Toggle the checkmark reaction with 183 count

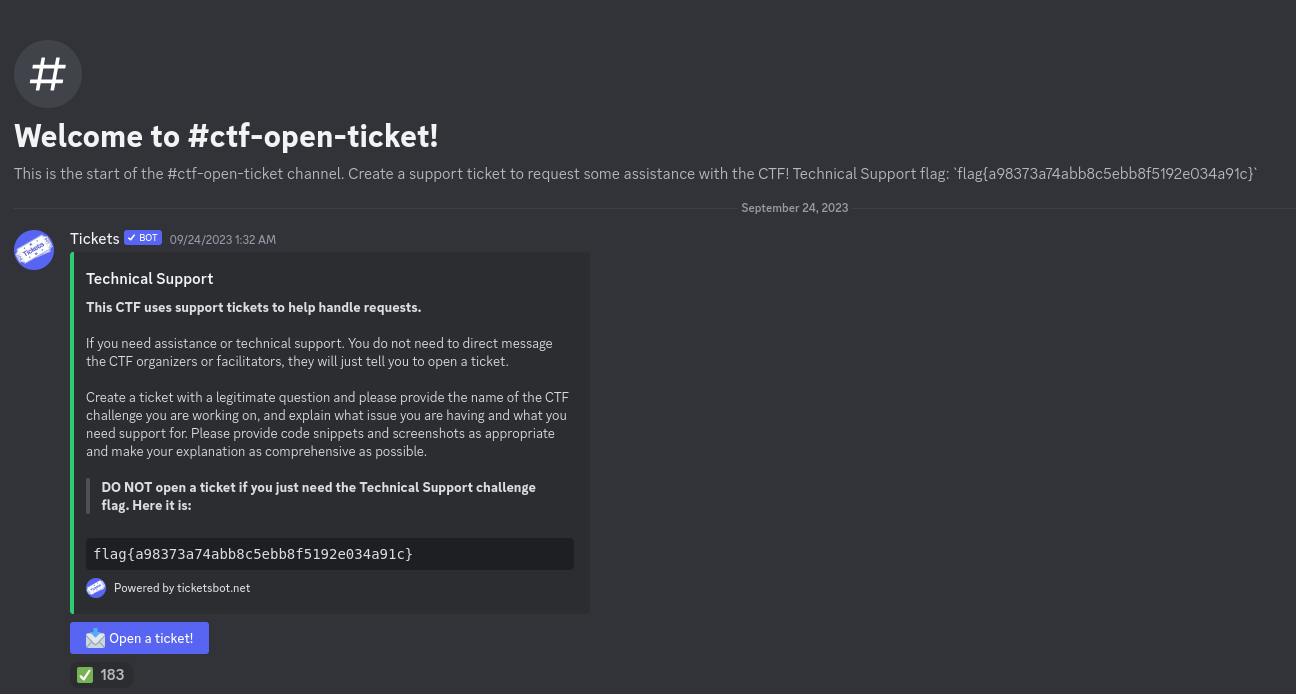click(101, 675)
